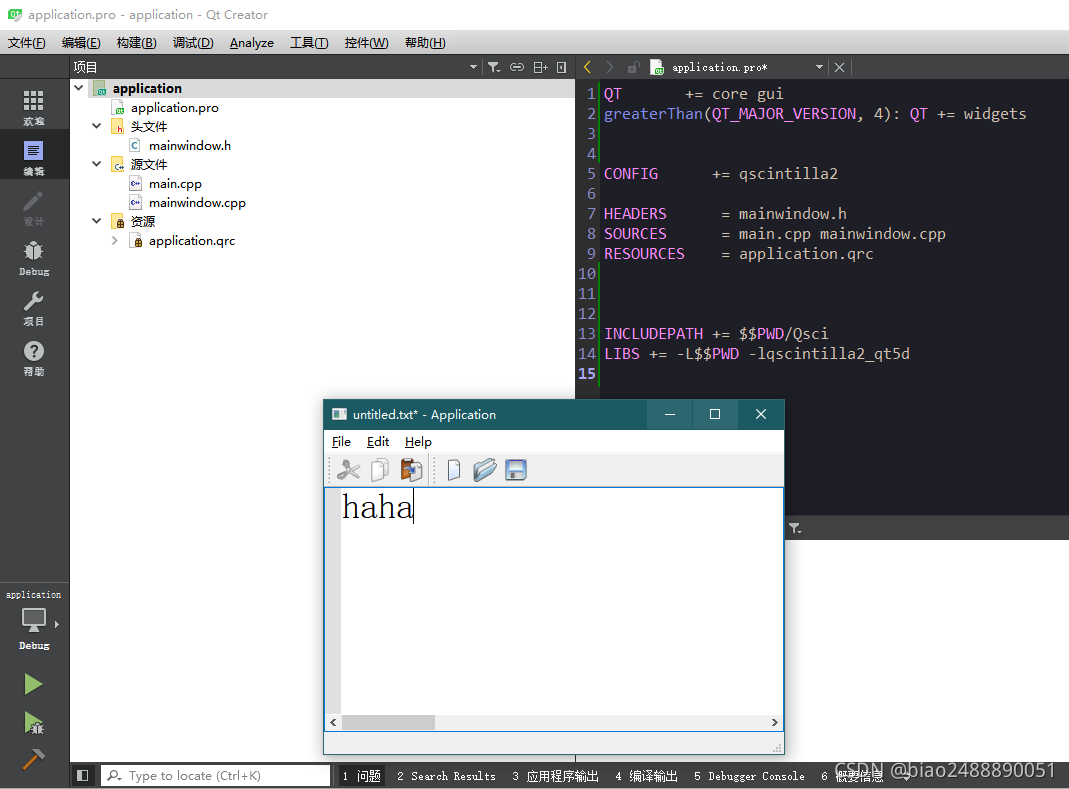Screen dimensions: 1069x789
Task: Open Help menu in Application window
Action: tap(418, 442)
